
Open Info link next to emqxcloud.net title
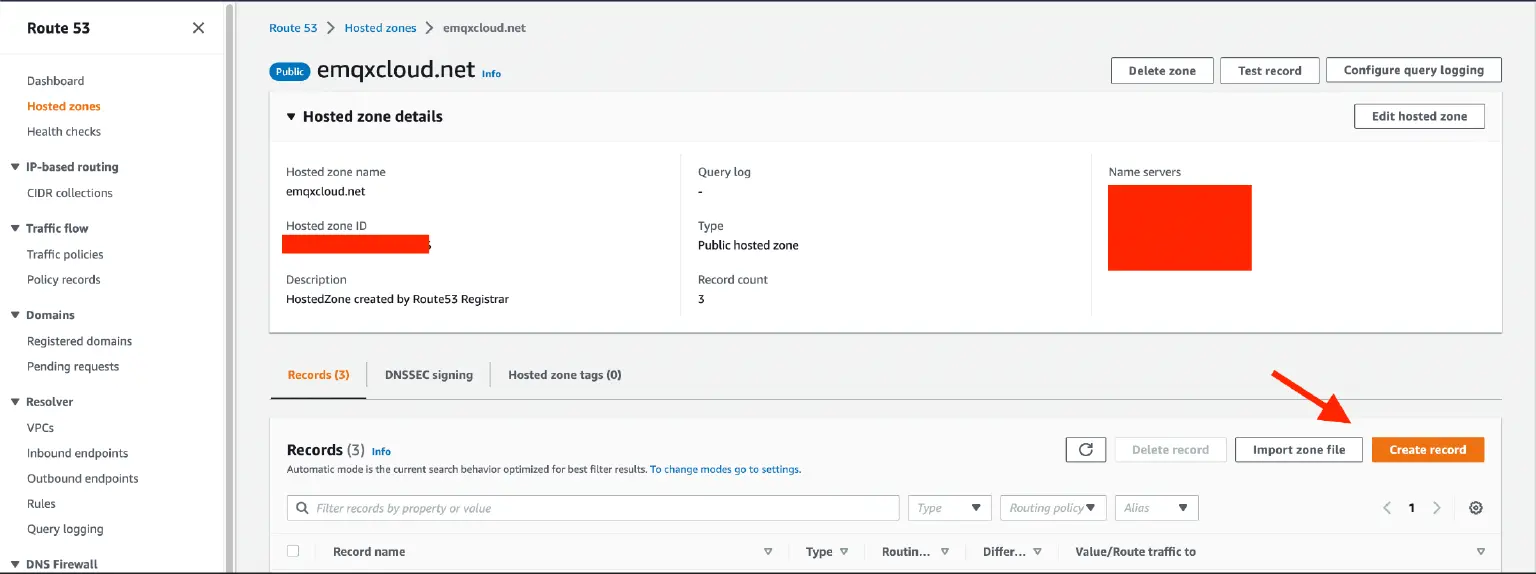492,74
